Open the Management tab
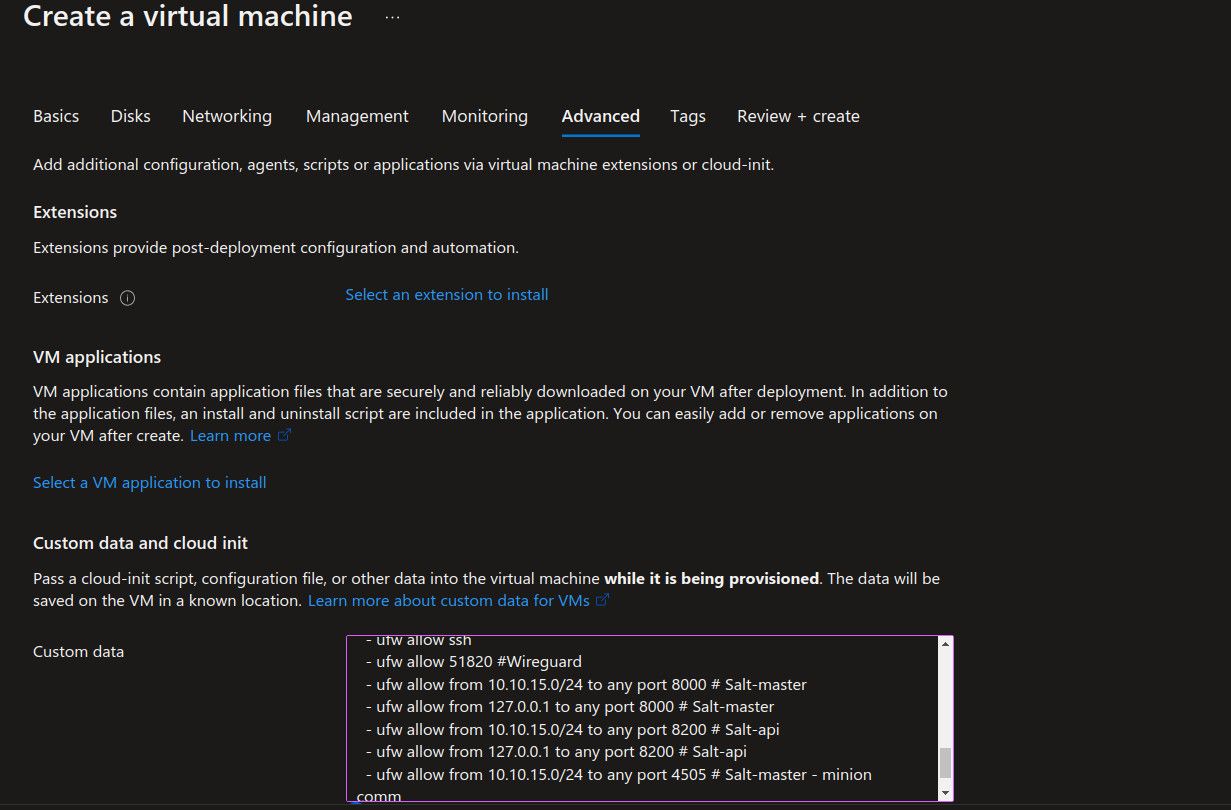Screen dimensions: 1231x810 click(356, 116)
